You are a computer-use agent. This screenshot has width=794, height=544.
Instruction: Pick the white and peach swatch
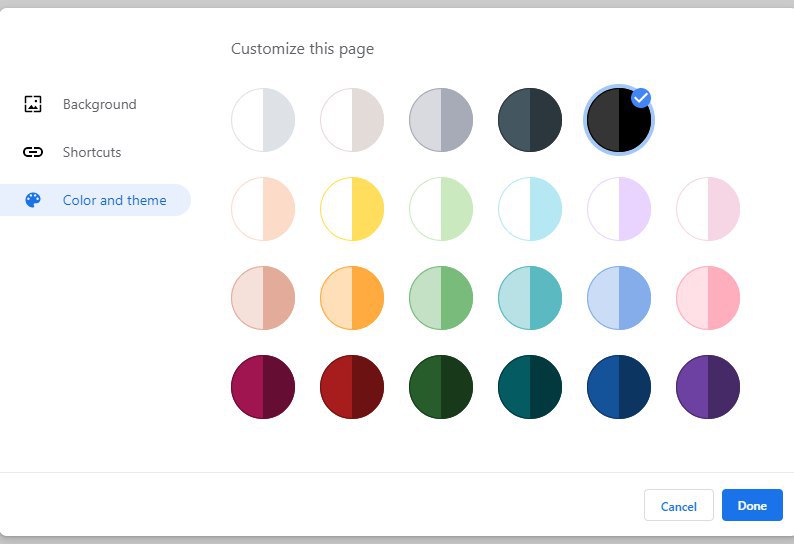click(263, 209)
